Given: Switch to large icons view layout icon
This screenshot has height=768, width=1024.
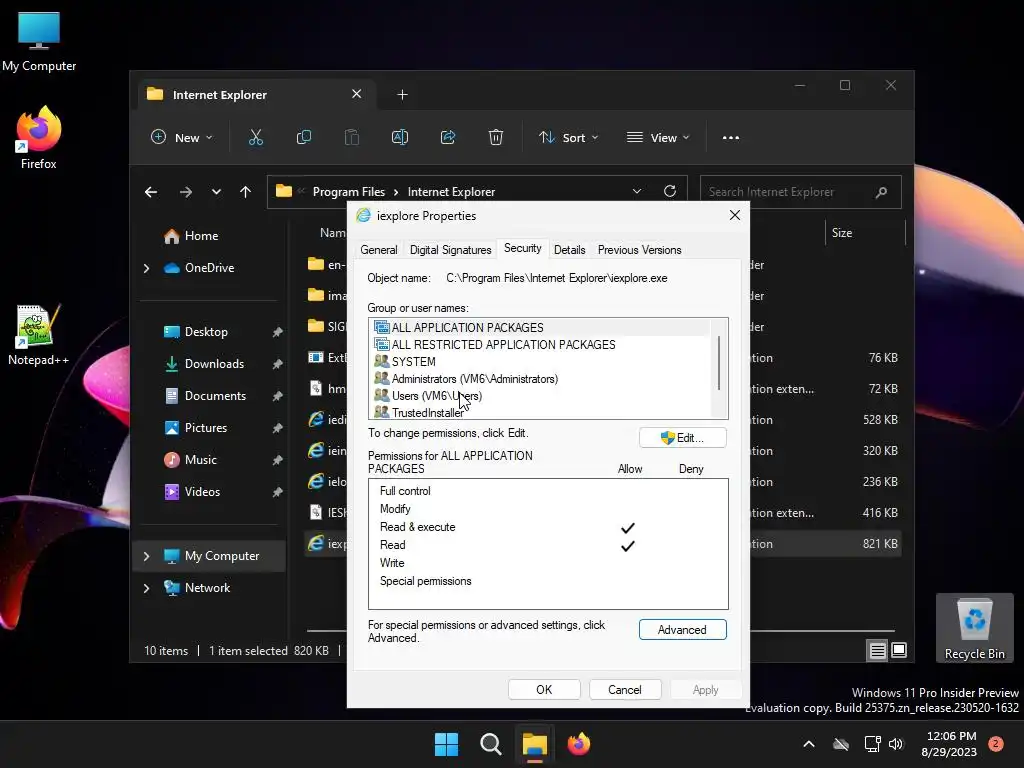Looking at the screenshot, I should 899,650.
